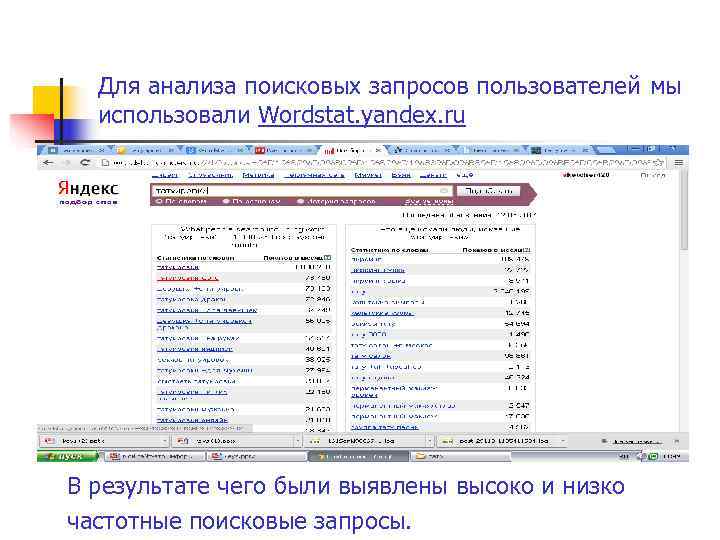Click into the Wordstat search query field
Screen dimensions: 720x540
(x=301, y=190)
